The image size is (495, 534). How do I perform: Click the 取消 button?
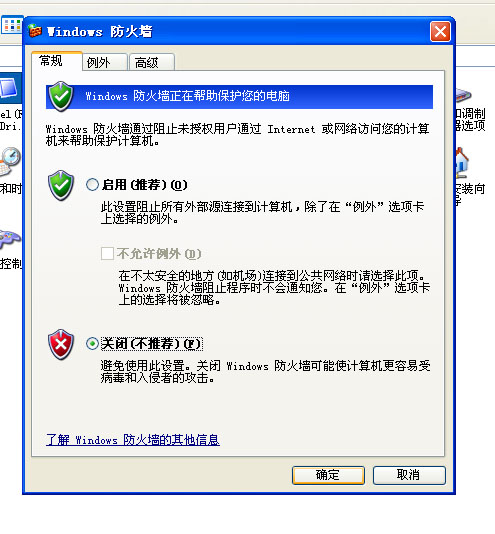(x=409, y=475)
